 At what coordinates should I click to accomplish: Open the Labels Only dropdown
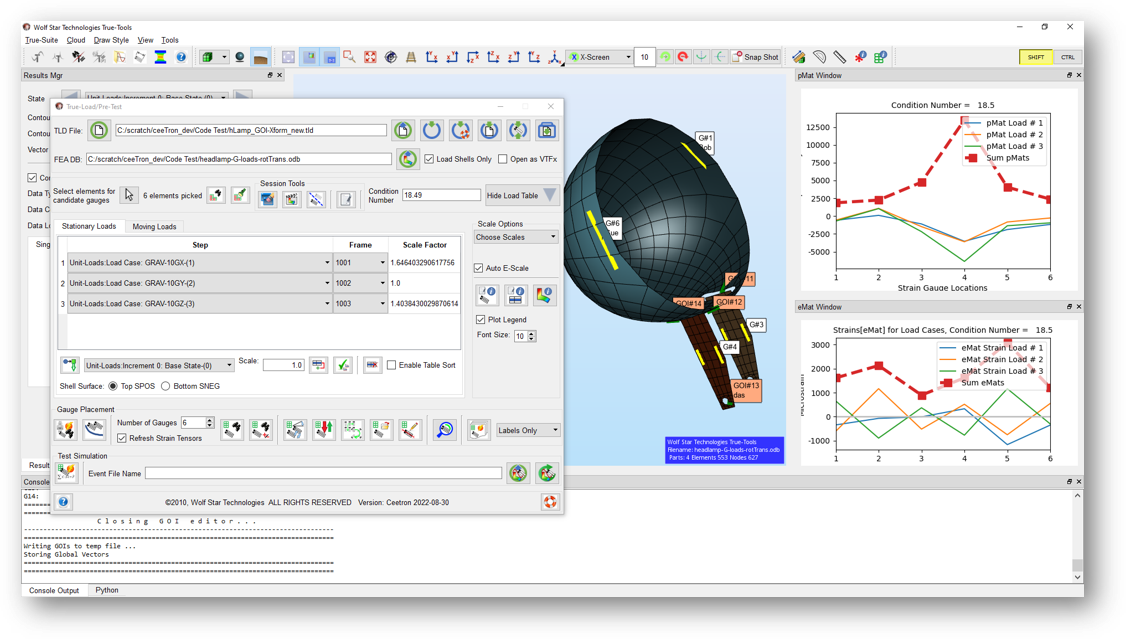pyautogui.click(x=528, y=430)
